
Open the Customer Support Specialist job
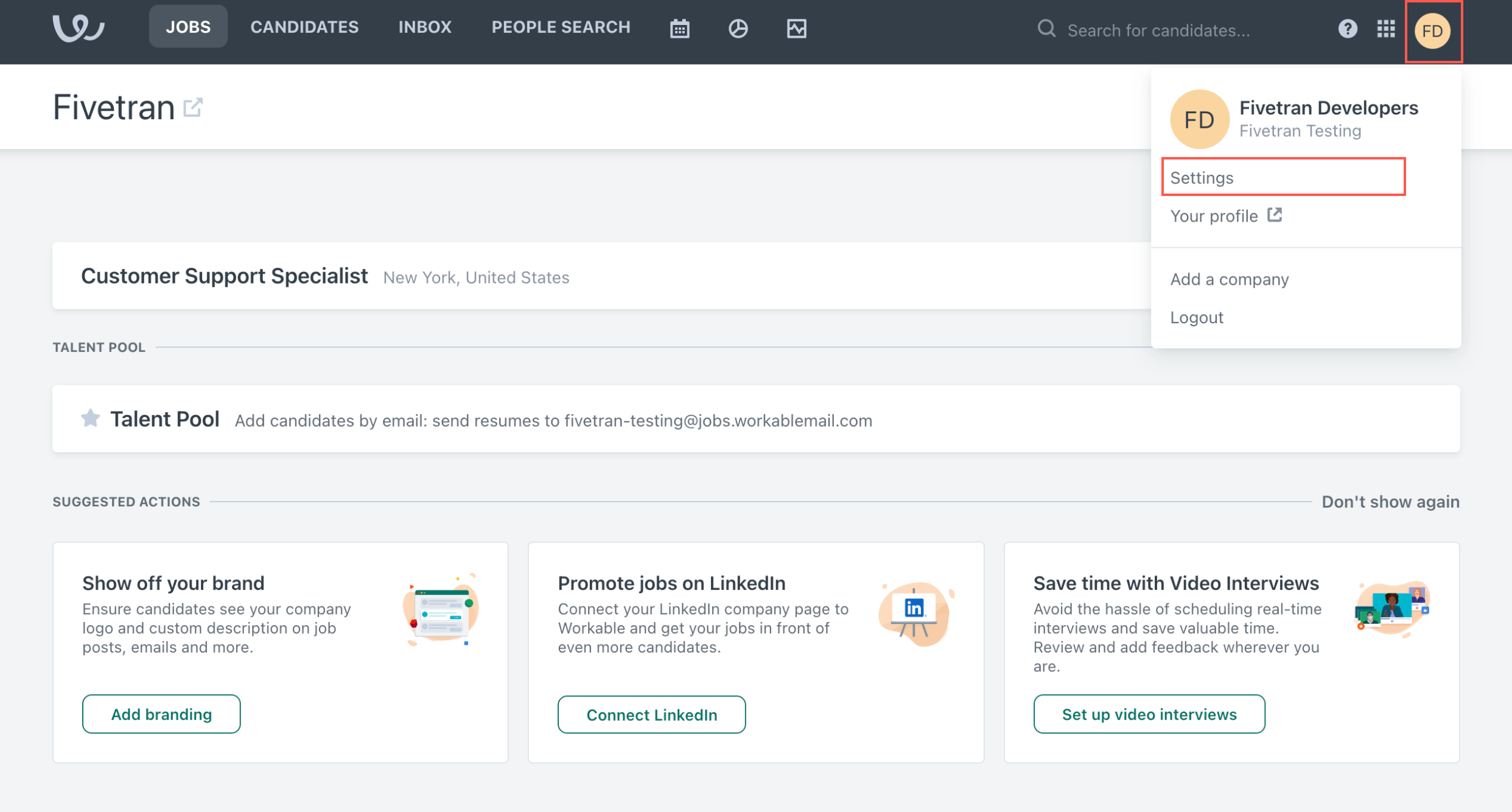point(601,276)
